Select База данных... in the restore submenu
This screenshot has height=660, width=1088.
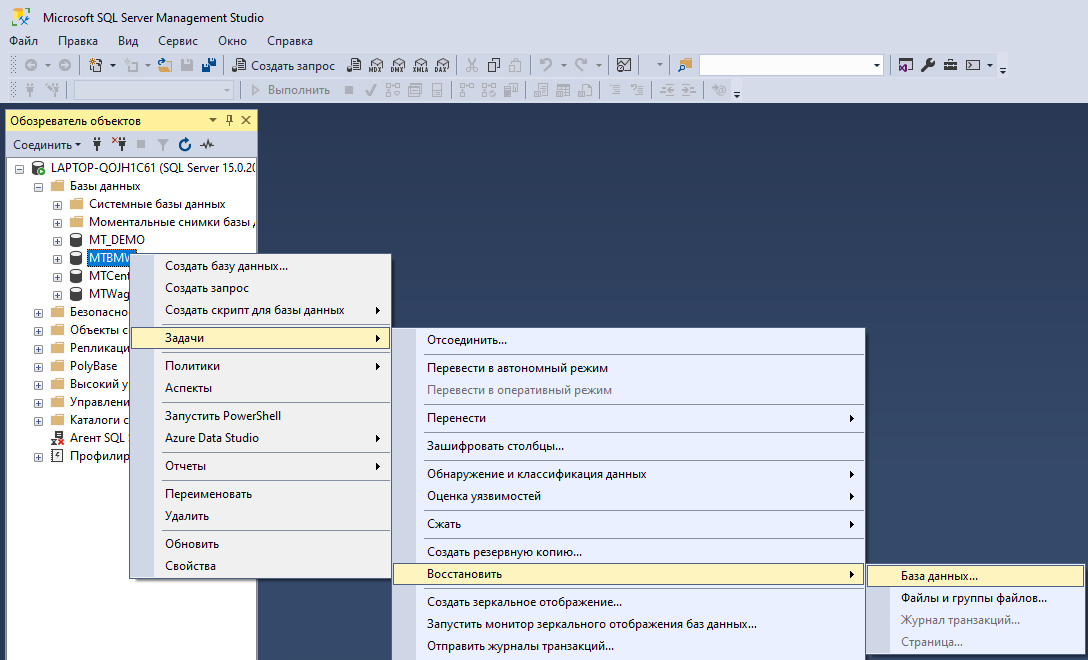pos(939,576)
